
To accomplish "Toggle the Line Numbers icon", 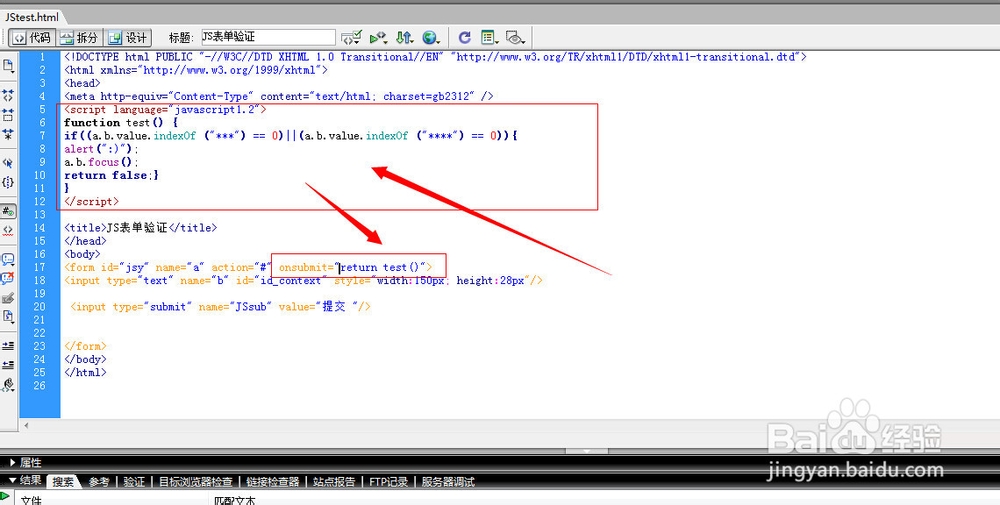I will tap(8, 211).
